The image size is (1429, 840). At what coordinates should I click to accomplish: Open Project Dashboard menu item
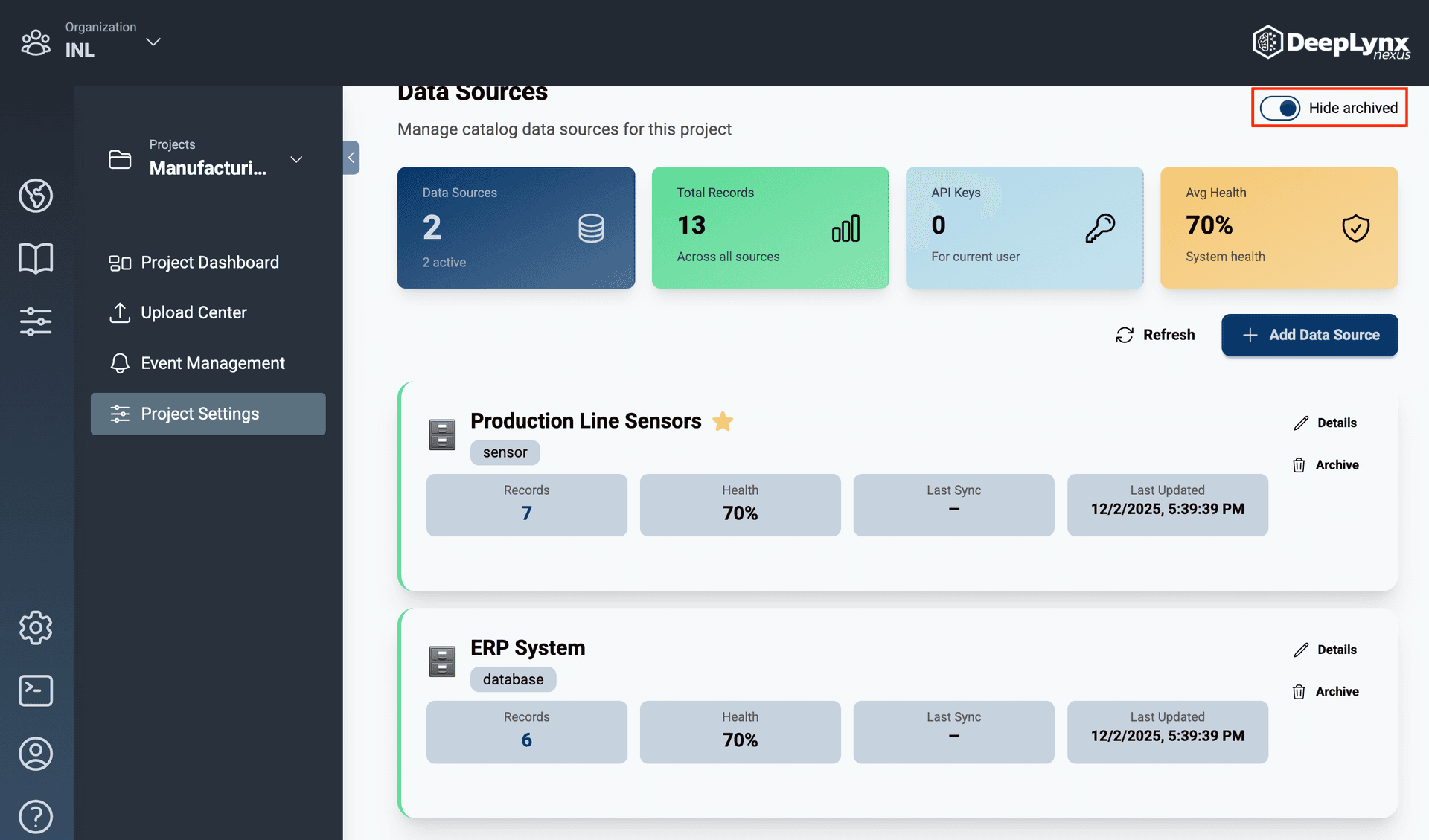[208, 263]
